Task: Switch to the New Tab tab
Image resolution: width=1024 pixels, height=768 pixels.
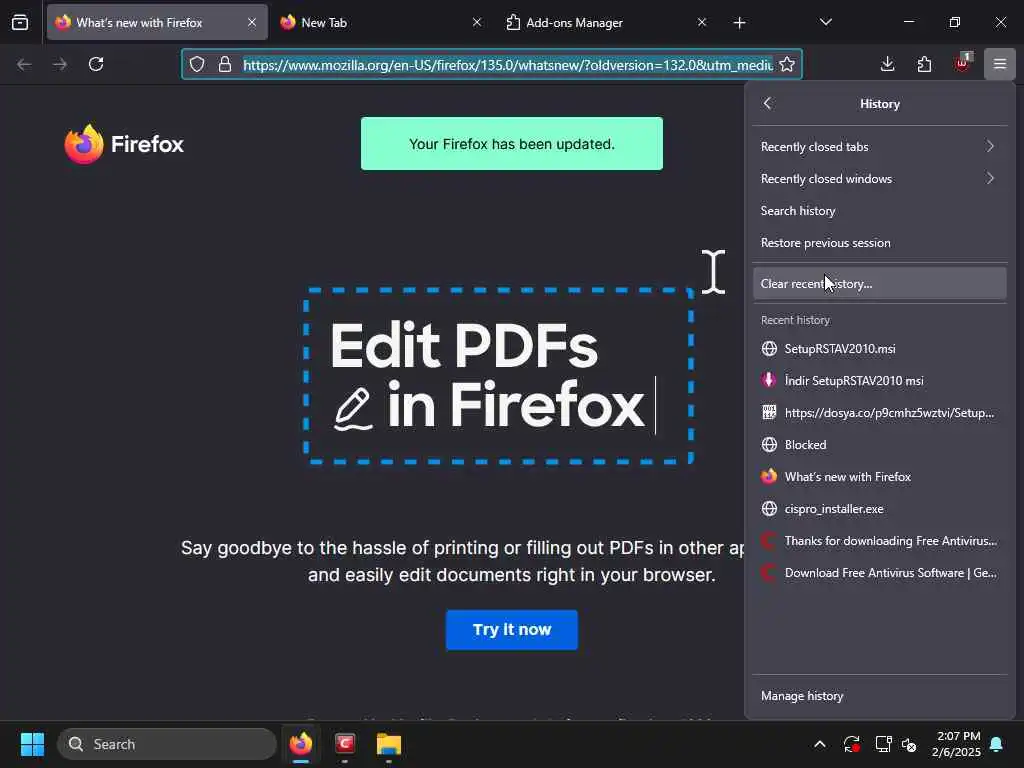Action: pos(382,22)
